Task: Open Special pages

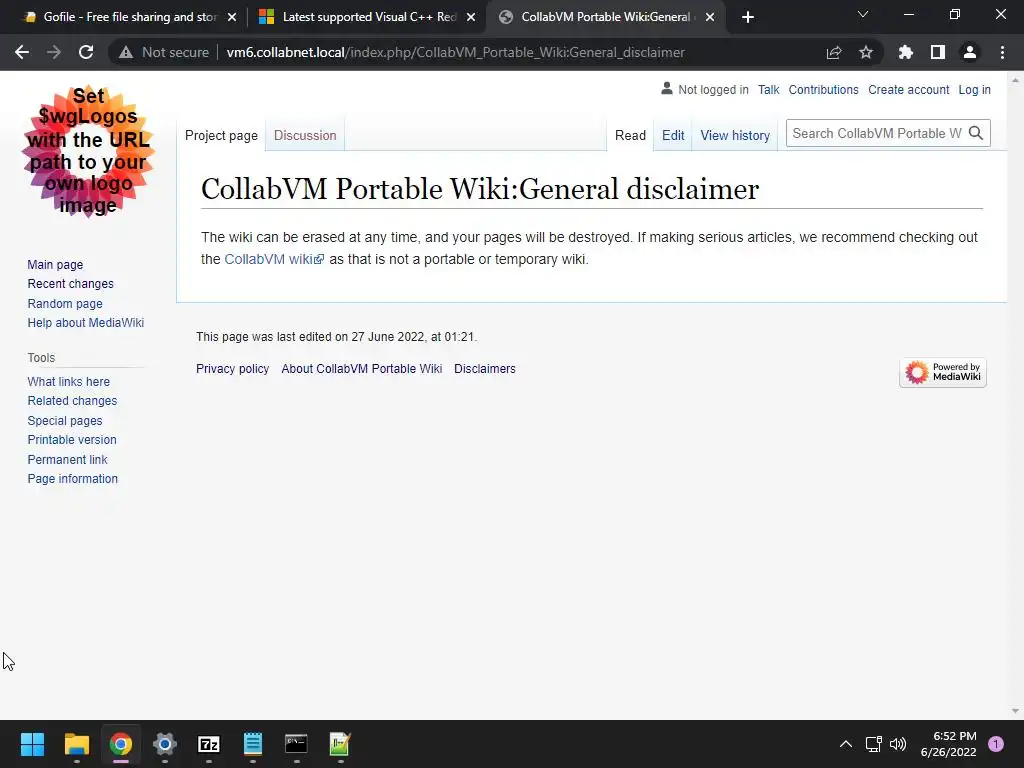Action: [x=65, y=421]
